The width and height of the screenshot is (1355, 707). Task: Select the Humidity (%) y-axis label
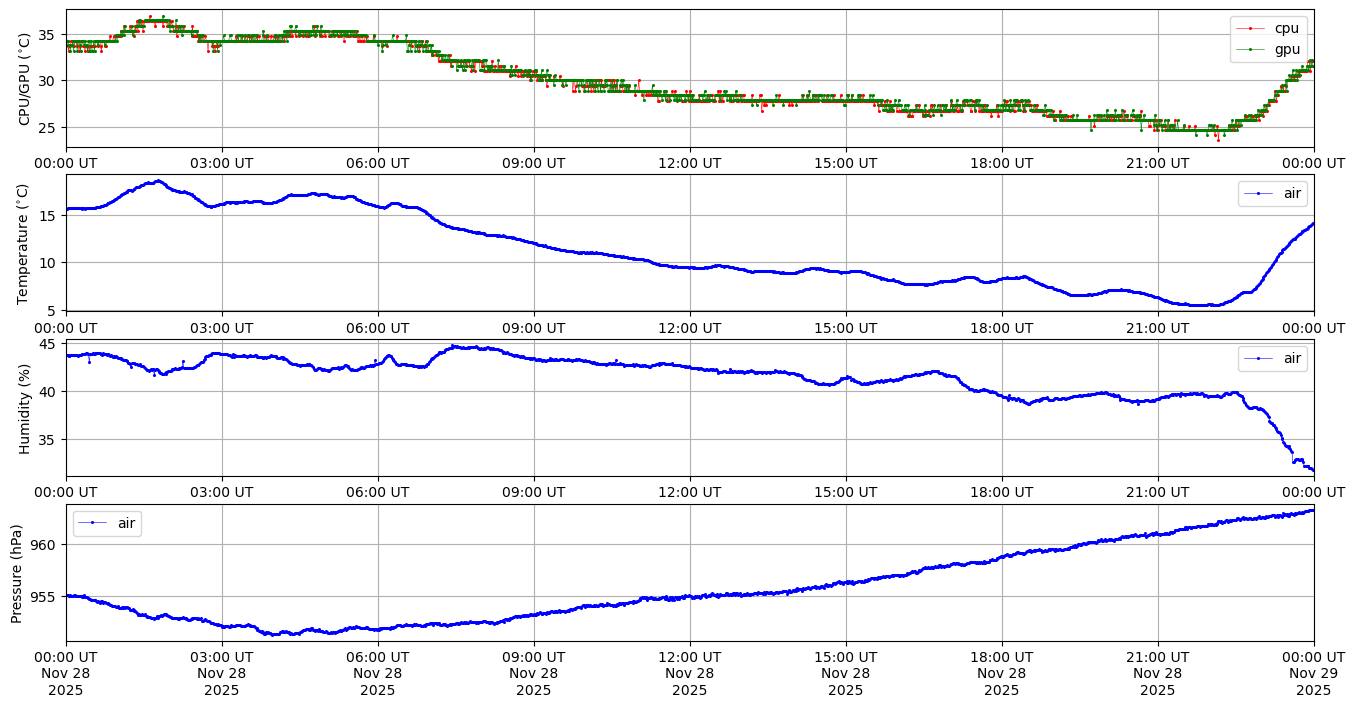point(24,408)
